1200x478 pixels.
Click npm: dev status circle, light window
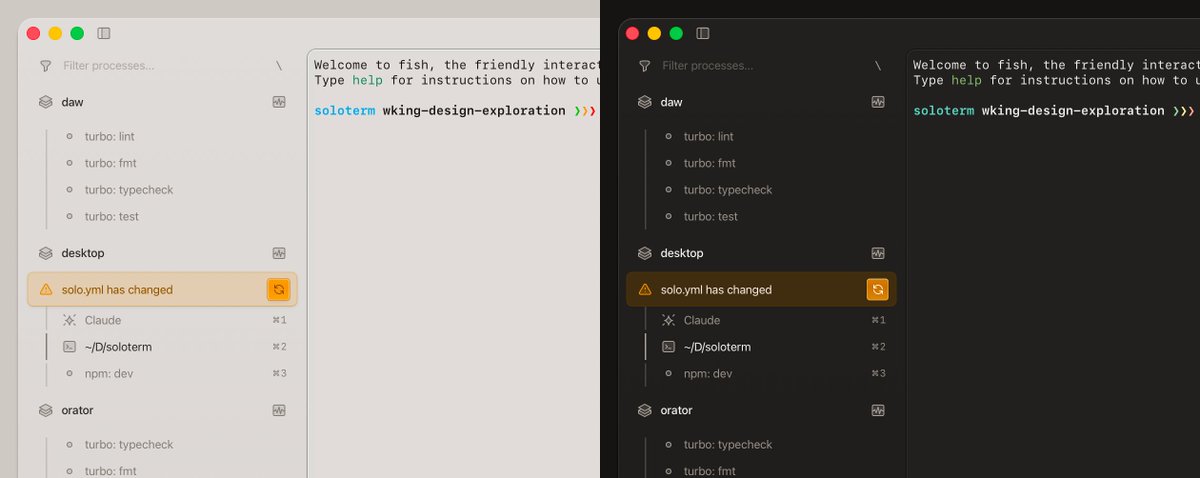(x=69, y=373)
